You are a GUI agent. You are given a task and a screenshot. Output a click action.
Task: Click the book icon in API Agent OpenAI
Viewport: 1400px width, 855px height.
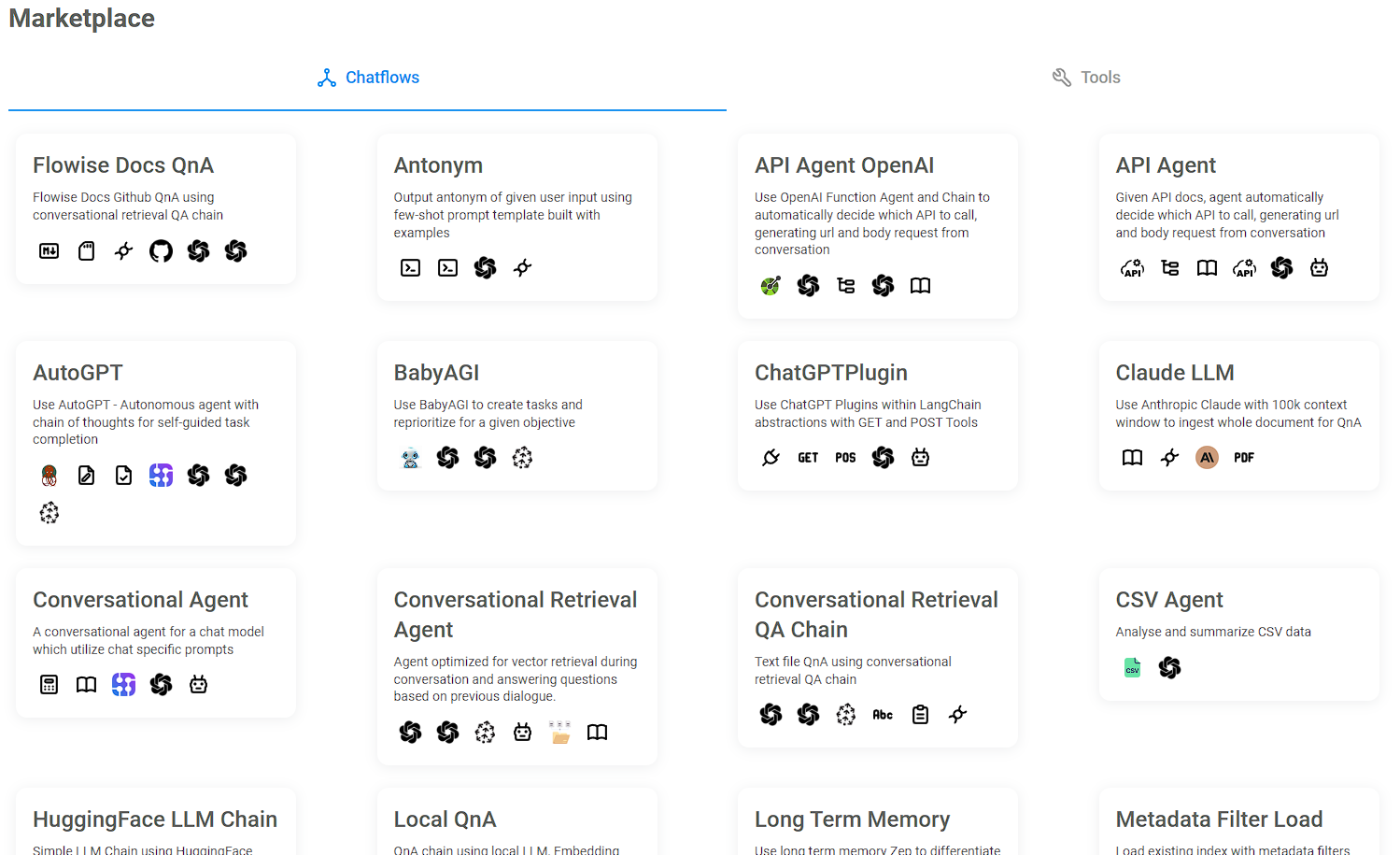(921, 286)
